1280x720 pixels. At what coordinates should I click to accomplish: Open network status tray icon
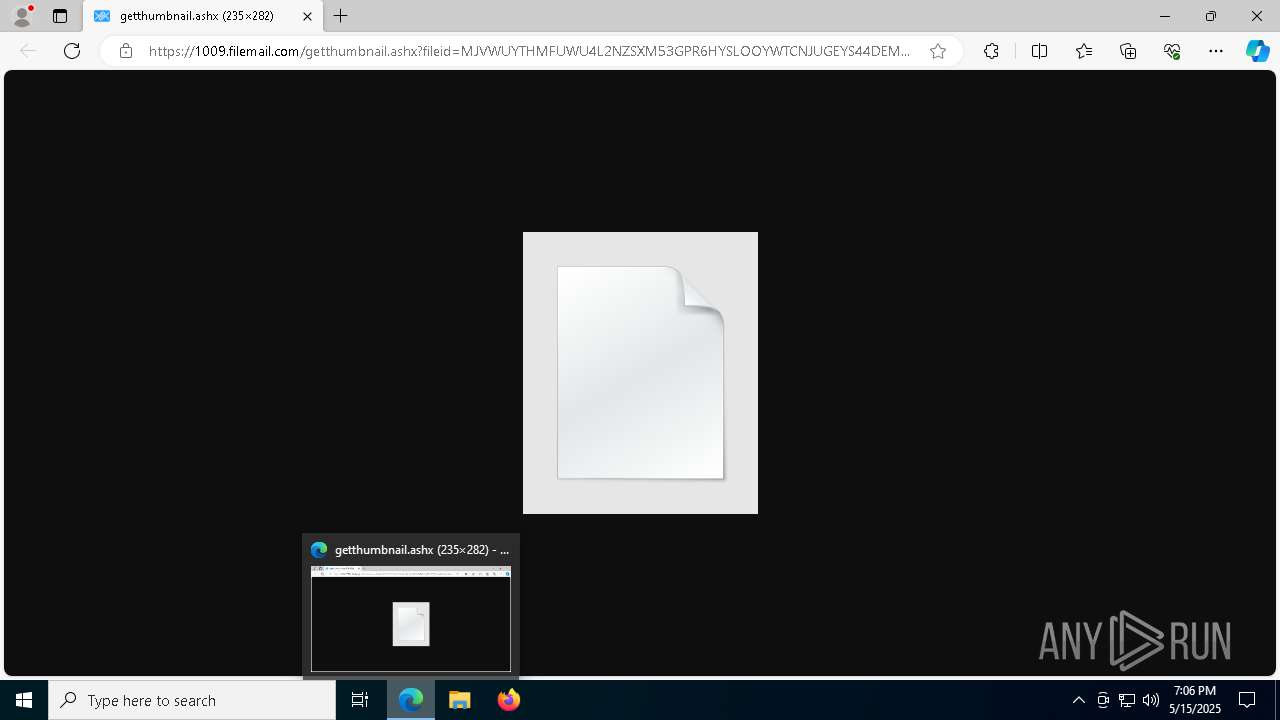click(x=1127, y=700)
